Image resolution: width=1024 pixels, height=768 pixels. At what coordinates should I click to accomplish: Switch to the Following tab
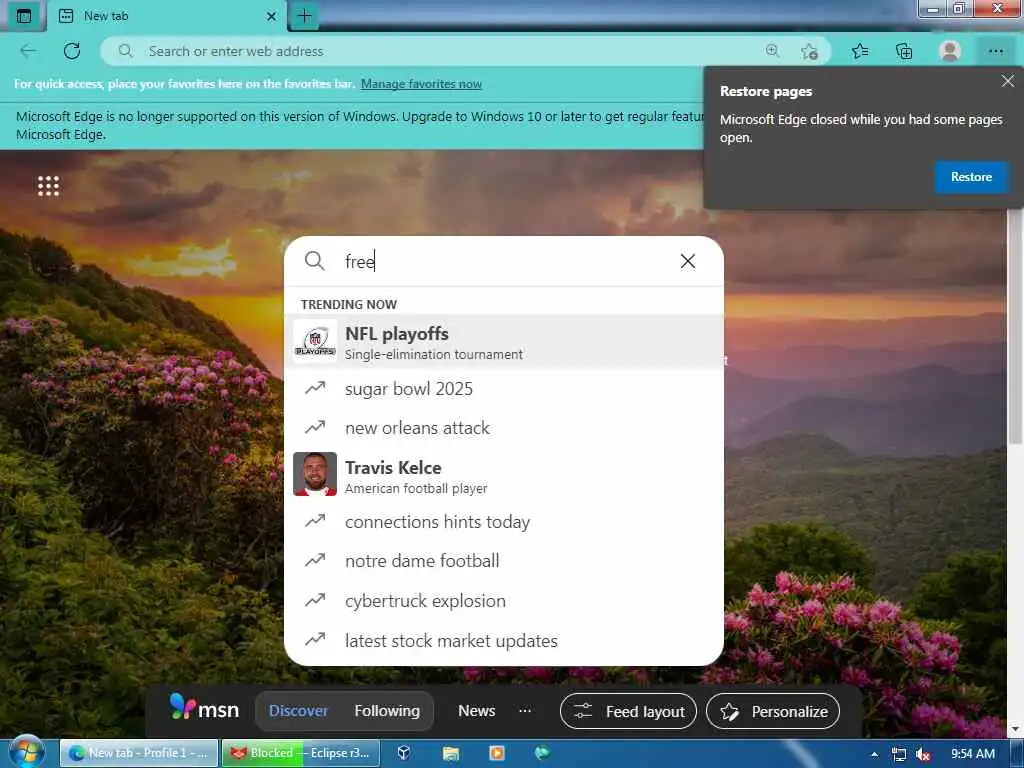point(387,711)
